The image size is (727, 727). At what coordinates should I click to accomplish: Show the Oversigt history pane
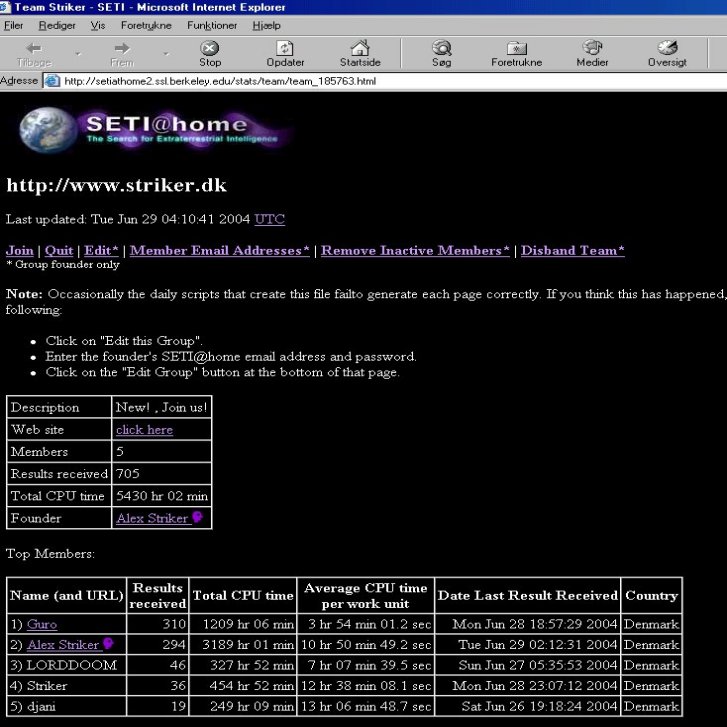(x=667, y=53)
